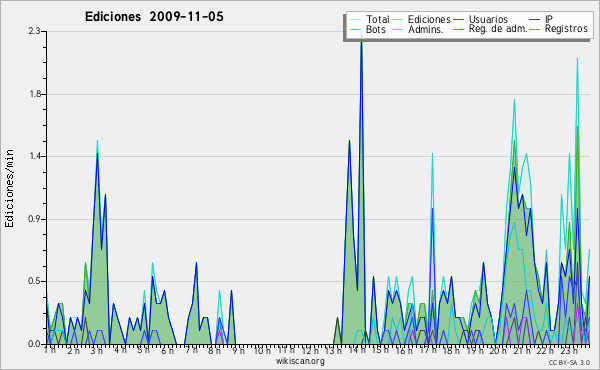Click the y-axis value 0.9
Viewport: 600px width, 370px height.
[x=34, y=219]
